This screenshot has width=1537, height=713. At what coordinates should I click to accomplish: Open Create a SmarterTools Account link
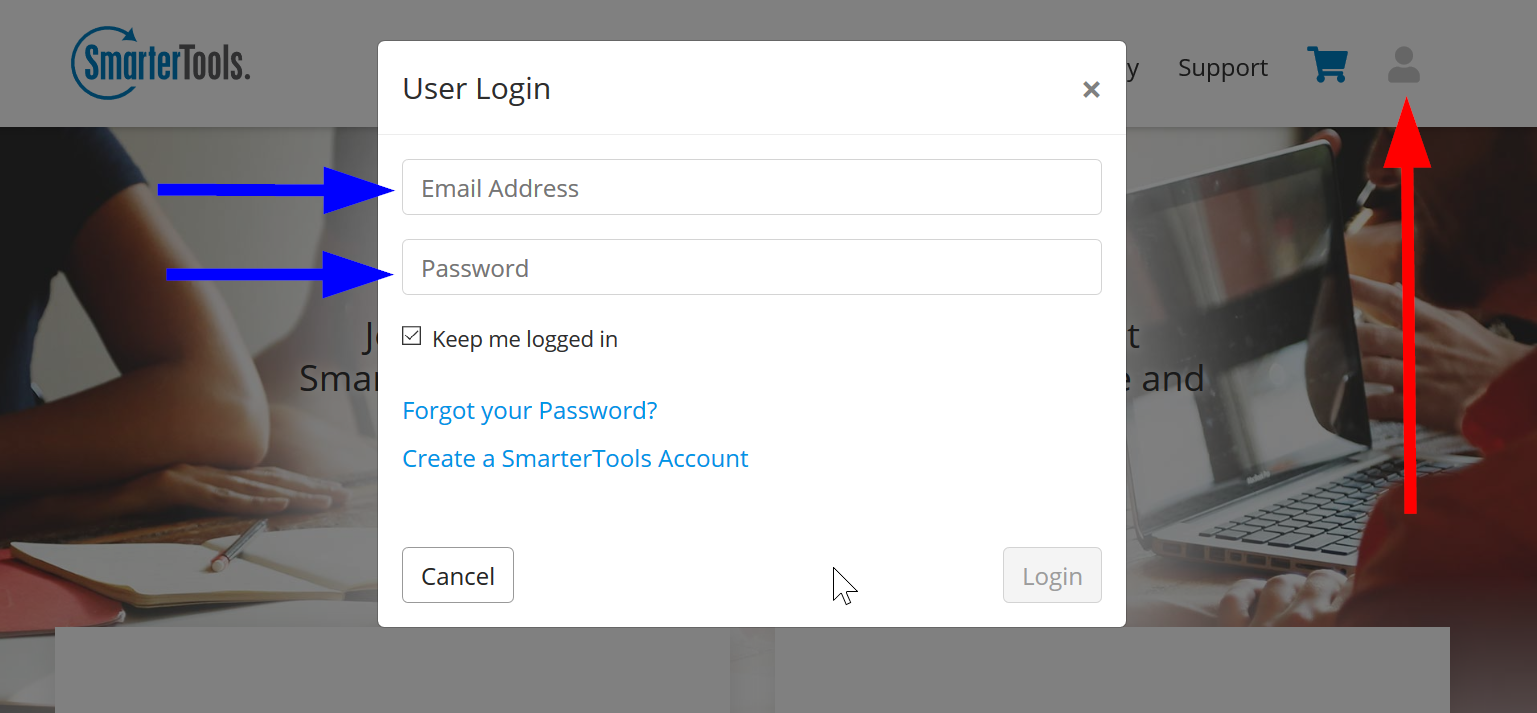pyautogui.click(x=575, y=458)
